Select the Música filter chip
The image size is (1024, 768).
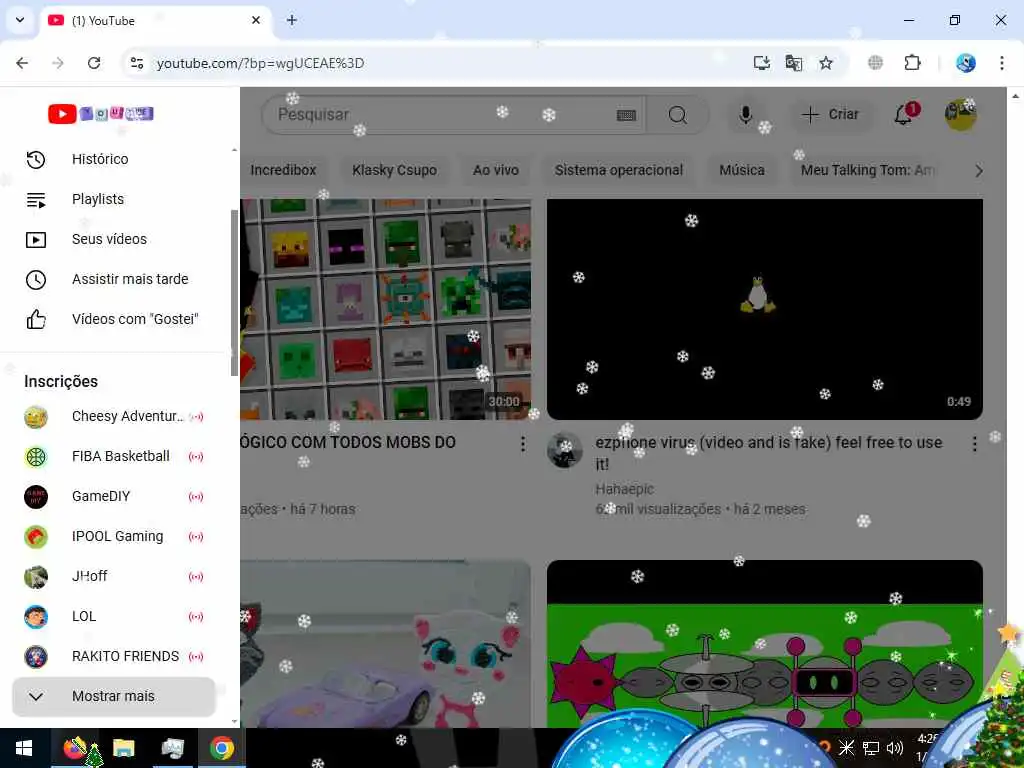(x=742, y=170)
